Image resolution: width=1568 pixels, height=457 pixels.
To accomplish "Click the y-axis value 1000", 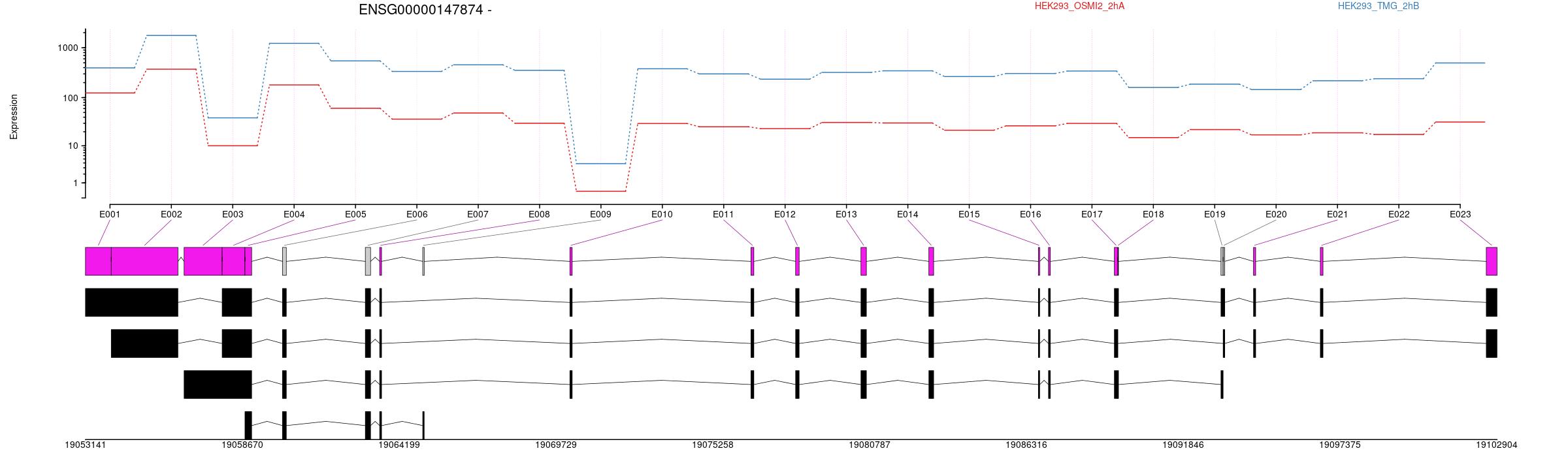I will 68,48.
